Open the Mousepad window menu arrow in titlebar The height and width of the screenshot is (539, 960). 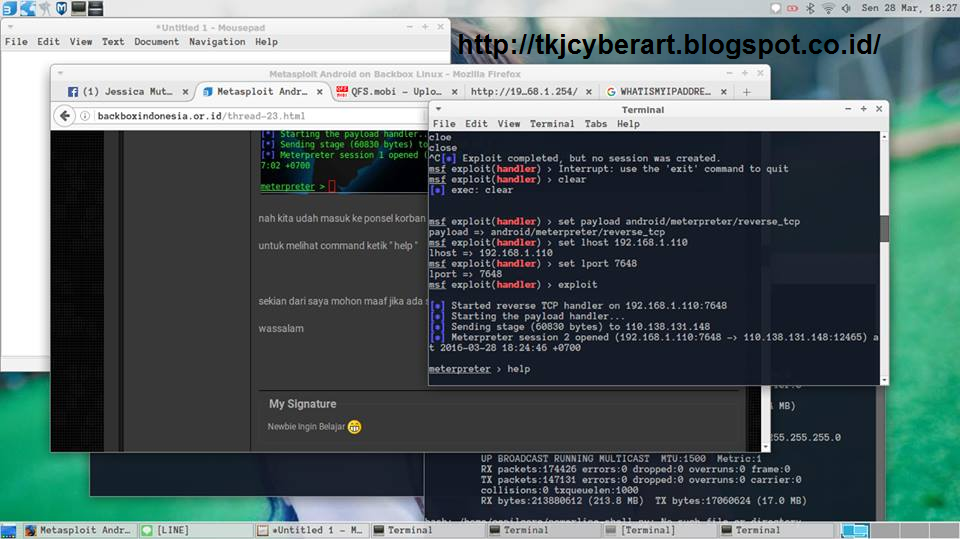(10, 27)
